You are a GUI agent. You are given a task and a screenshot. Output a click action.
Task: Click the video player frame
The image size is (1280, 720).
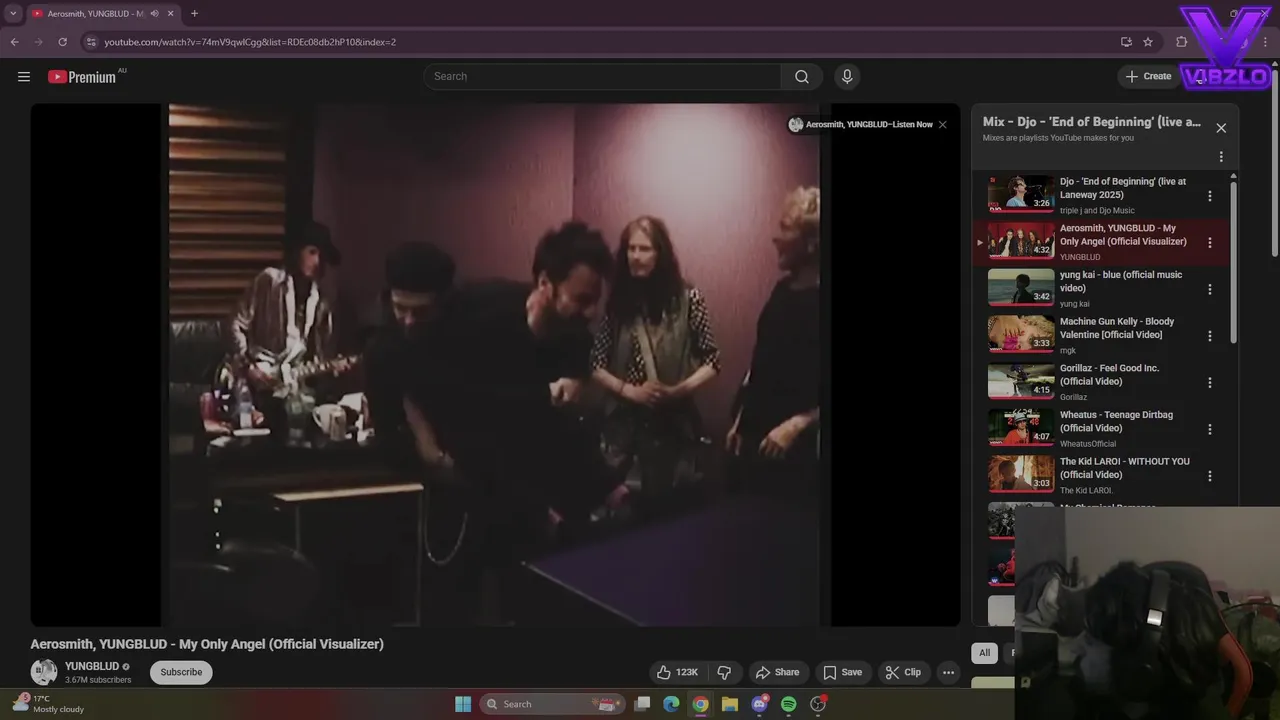495,365
